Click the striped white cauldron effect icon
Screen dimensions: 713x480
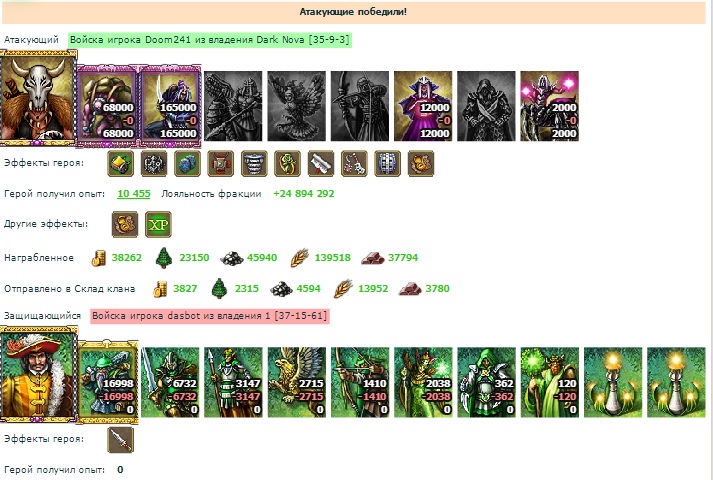point(254,163)
